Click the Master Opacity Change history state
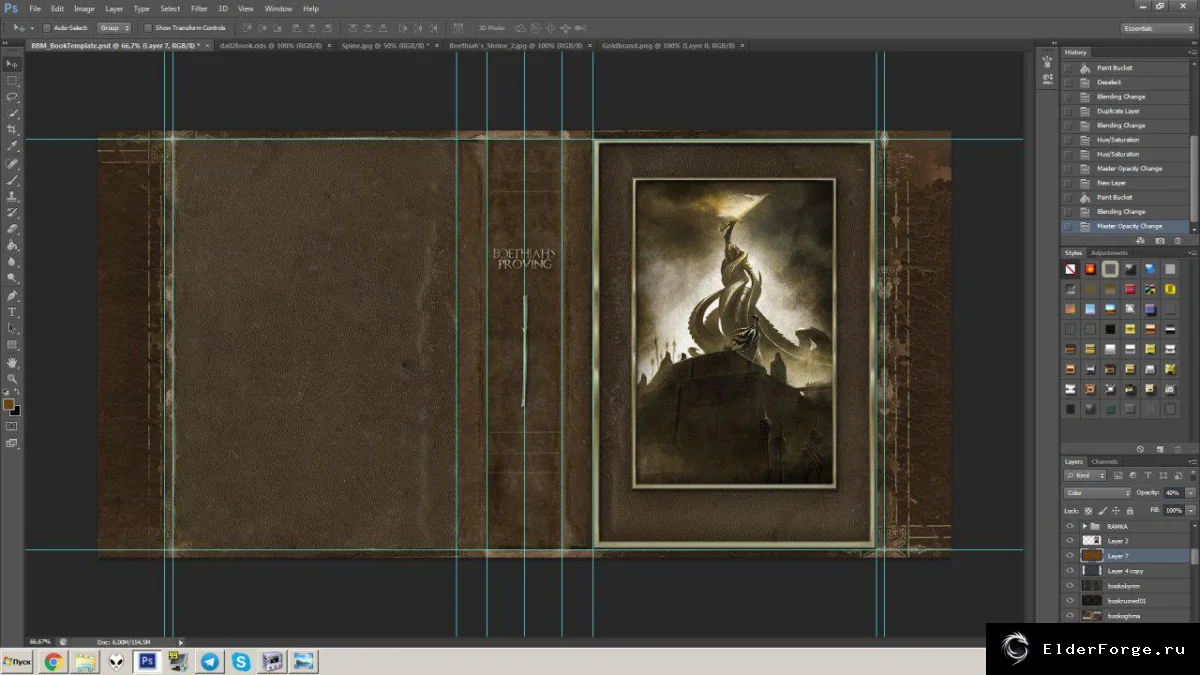 point(1129,226)
